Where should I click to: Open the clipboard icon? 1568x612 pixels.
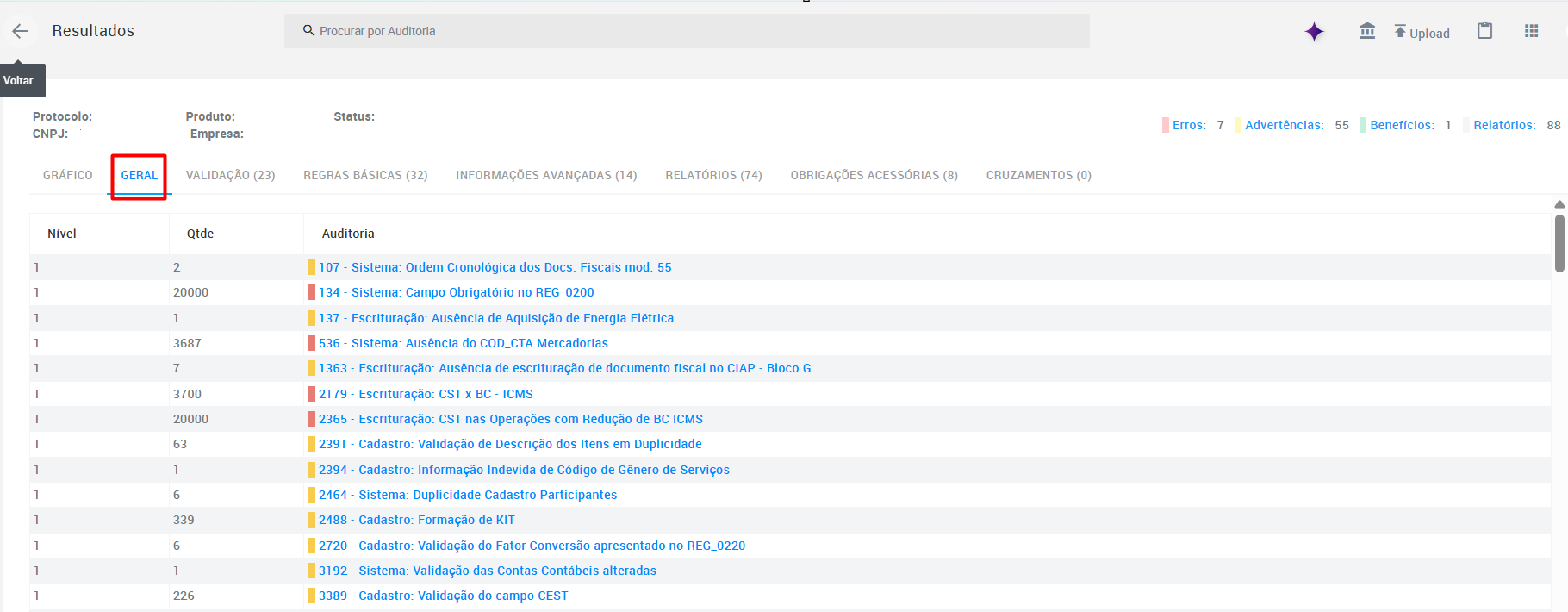tap(1484, 31)
